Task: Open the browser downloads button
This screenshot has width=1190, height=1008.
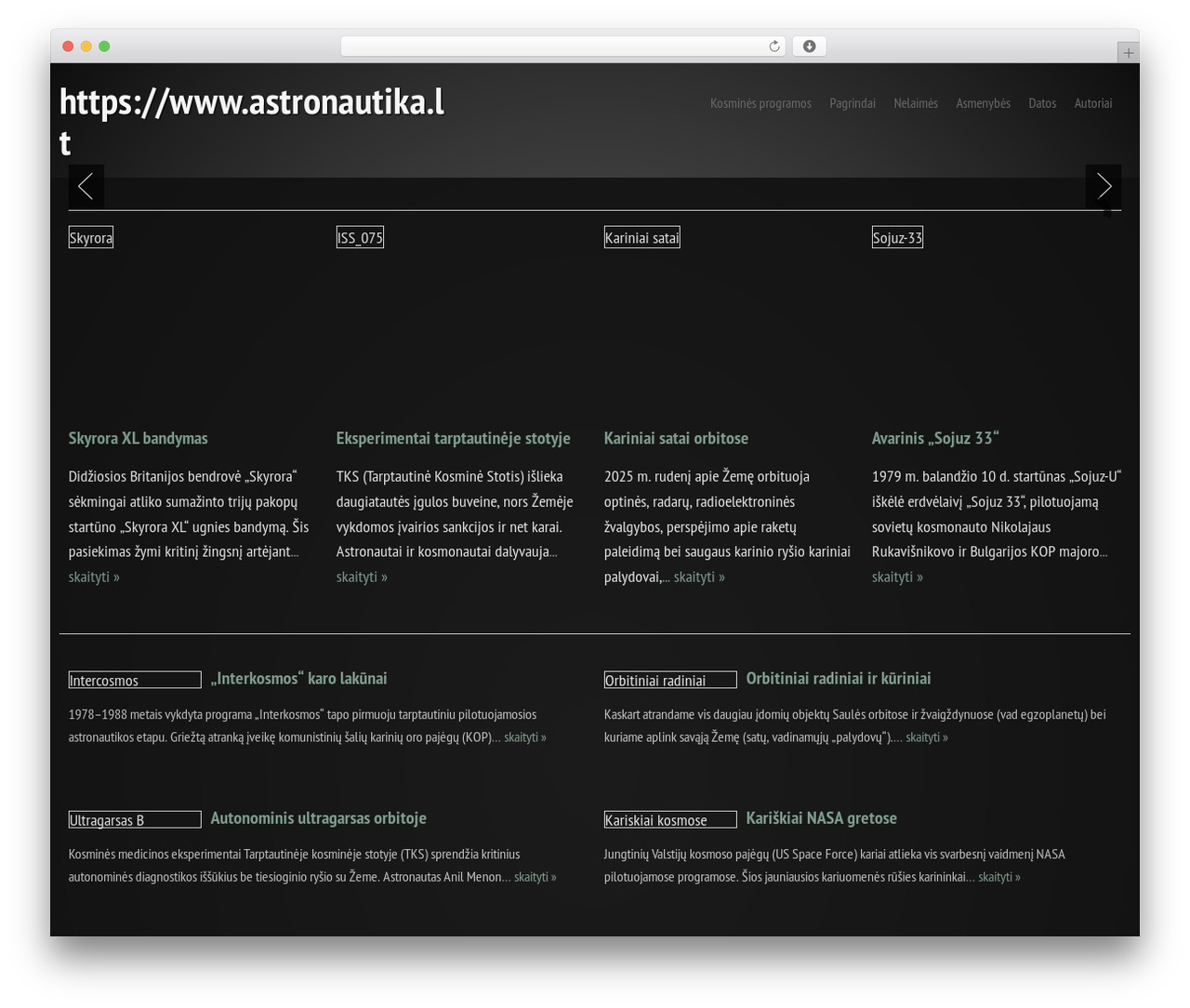Action: point(809,46)
